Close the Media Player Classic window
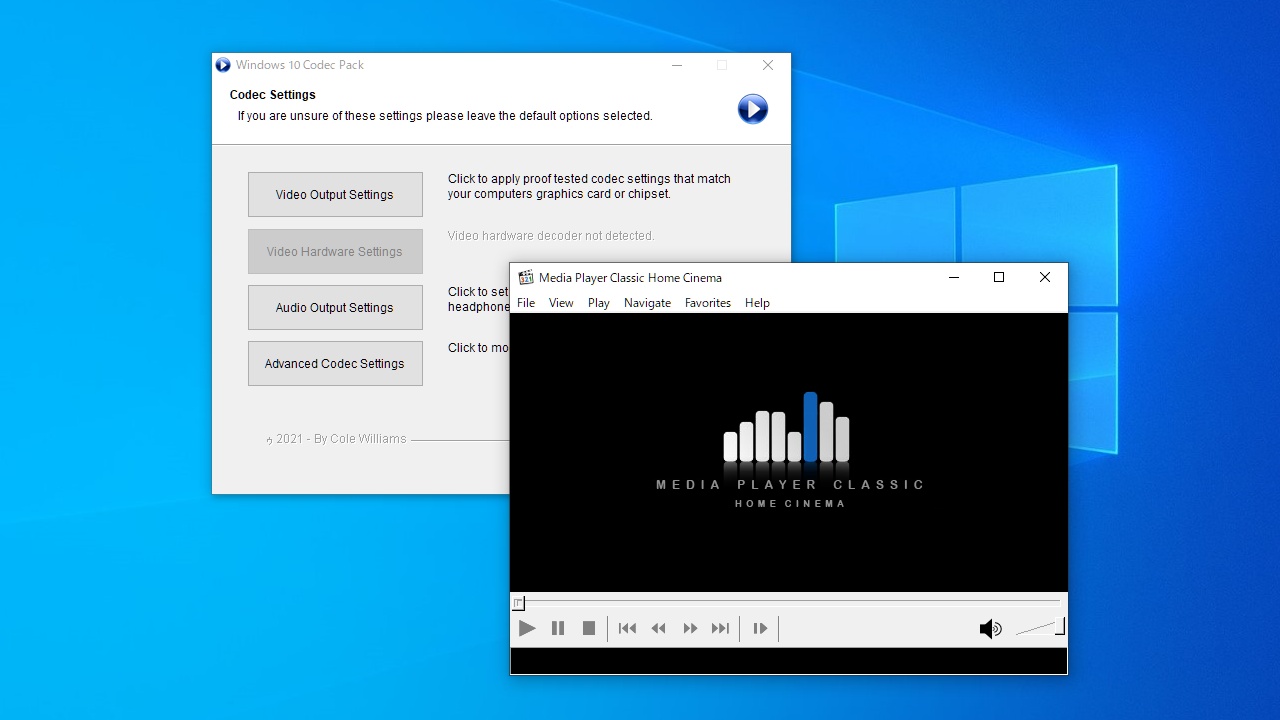Image resolution: width=1280 pixels, height=720 pixels. pyautogui.click(x=1044, y=277)
